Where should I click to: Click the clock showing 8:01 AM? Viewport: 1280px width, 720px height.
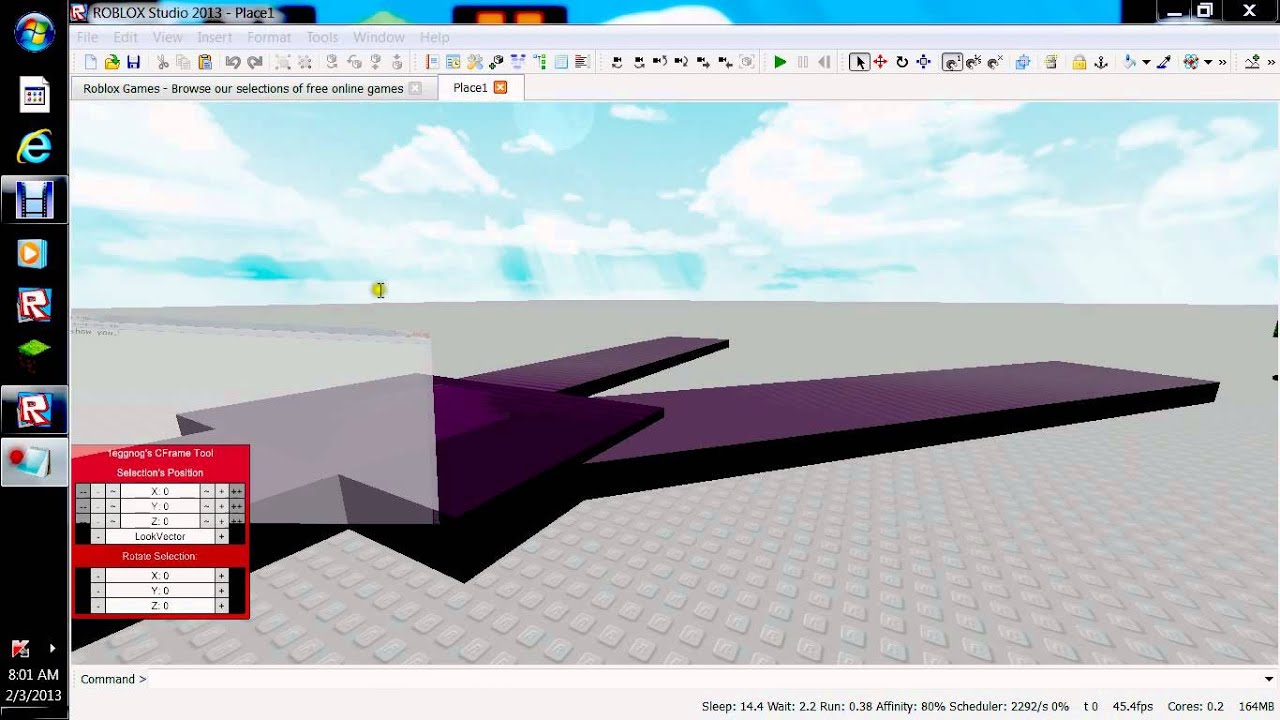tap(33, 675)
